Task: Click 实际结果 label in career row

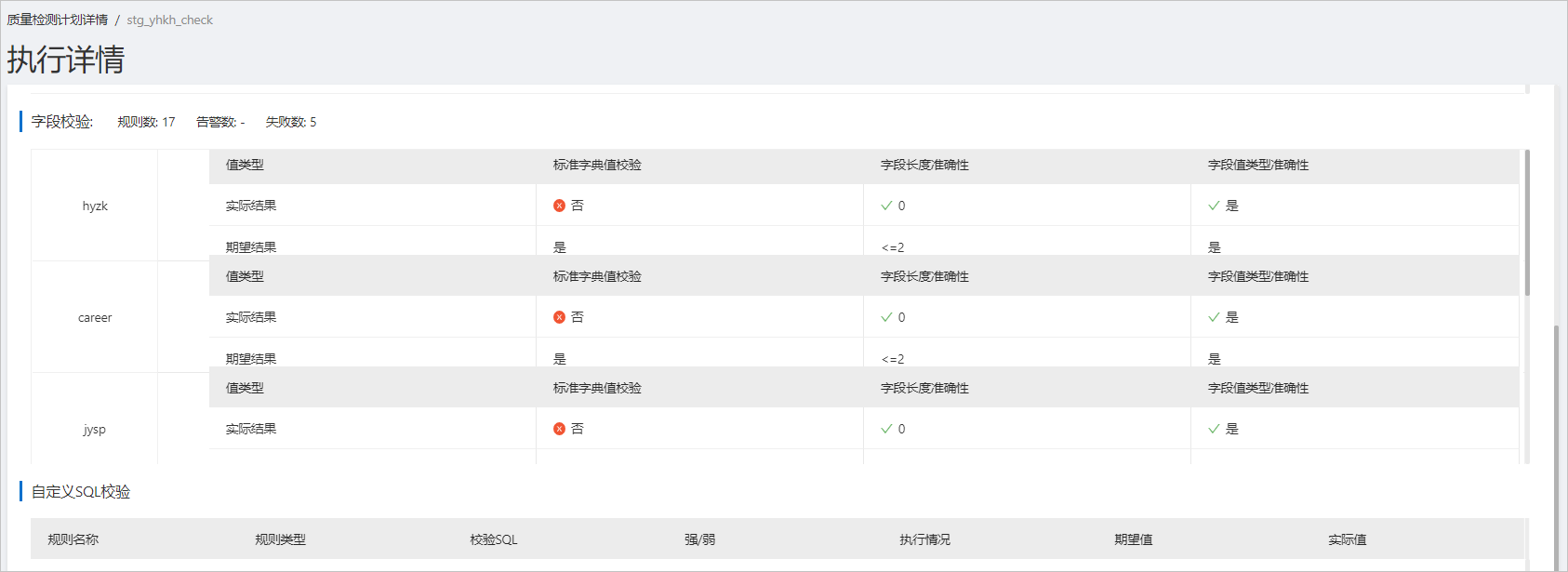Action: tap(251, 317)
